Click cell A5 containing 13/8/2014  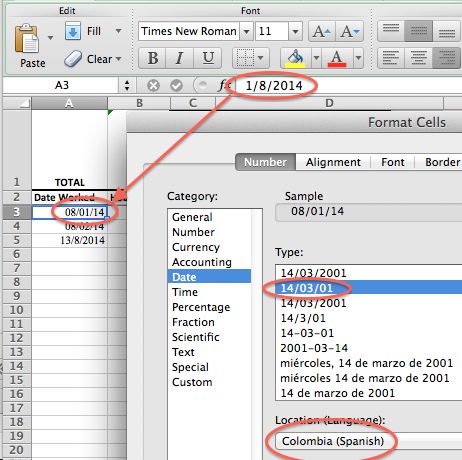click(x=70, y=240)
